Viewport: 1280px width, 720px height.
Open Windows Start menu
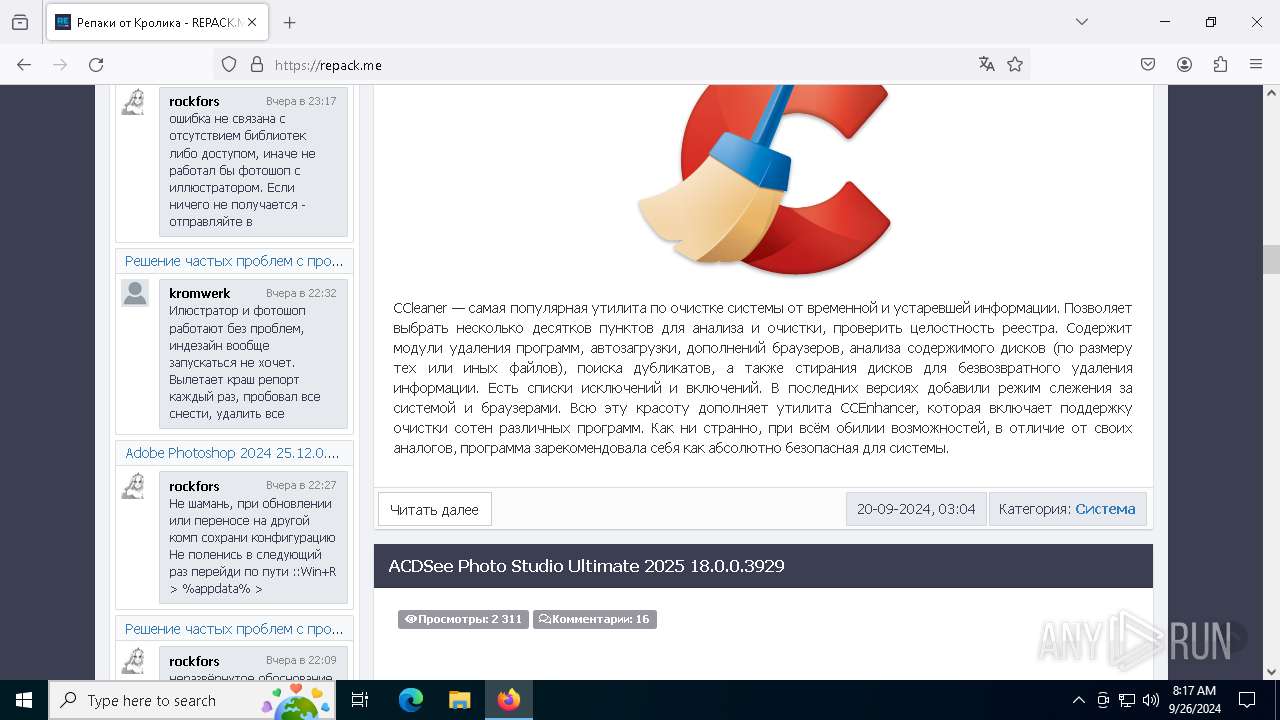[24, 700]
